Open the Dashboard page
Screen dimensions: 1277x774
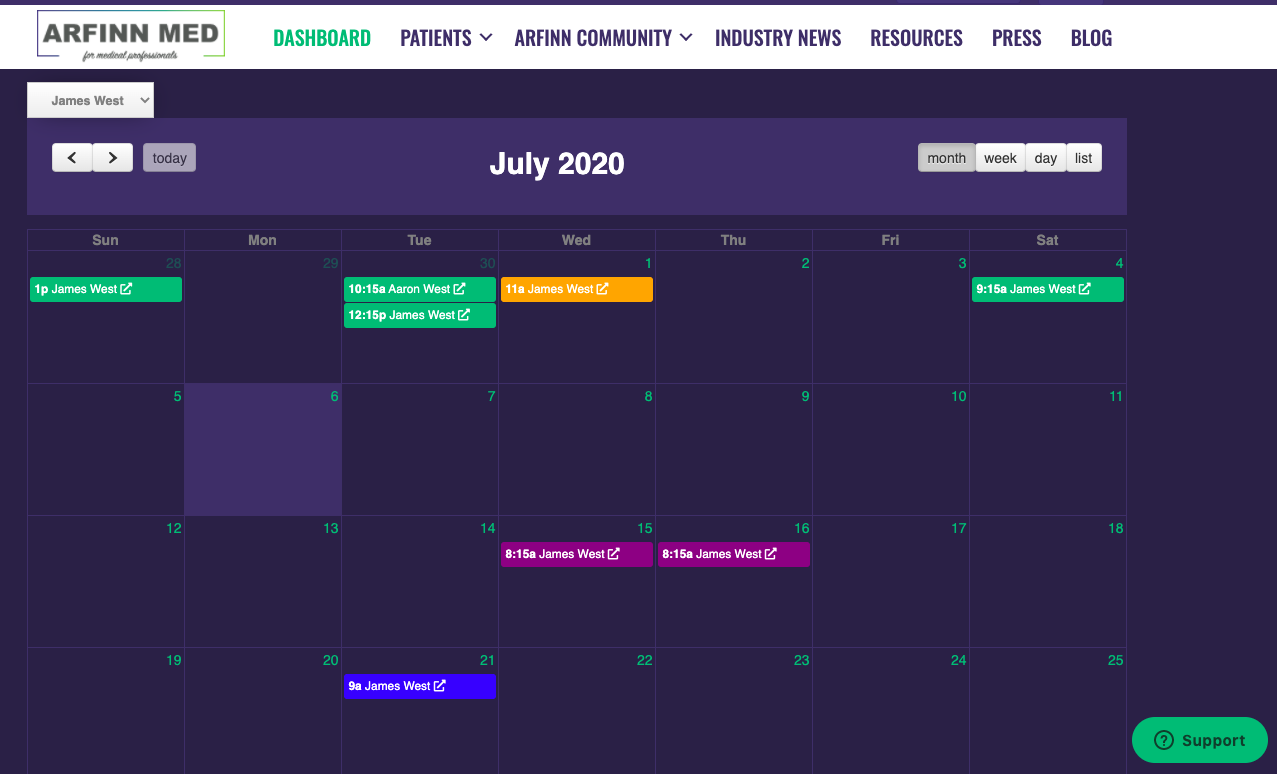coord(322,38)
